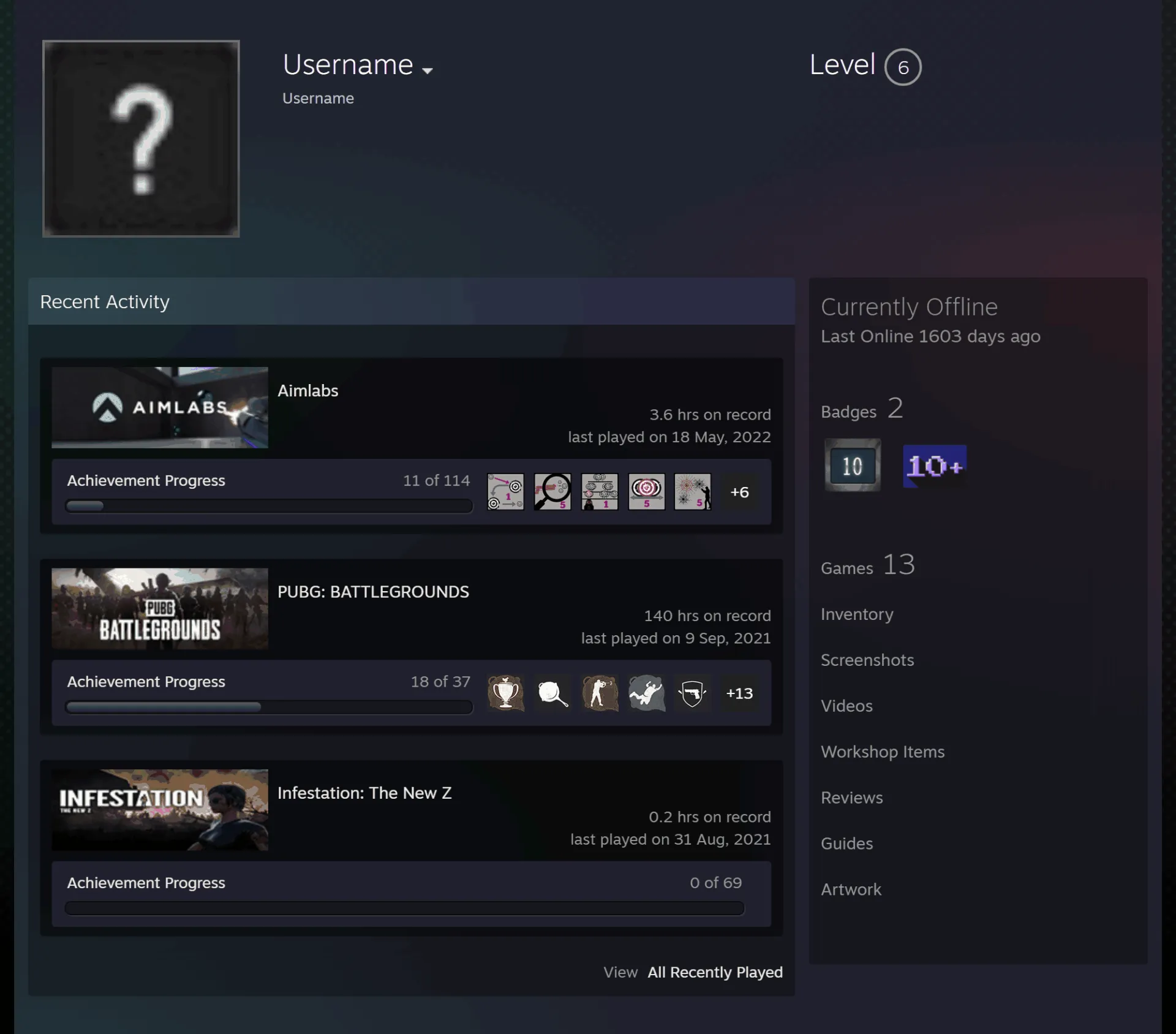
Task: Open the PUBG: BATTLEGROUNDS banner image
Action: pos(160,609)
